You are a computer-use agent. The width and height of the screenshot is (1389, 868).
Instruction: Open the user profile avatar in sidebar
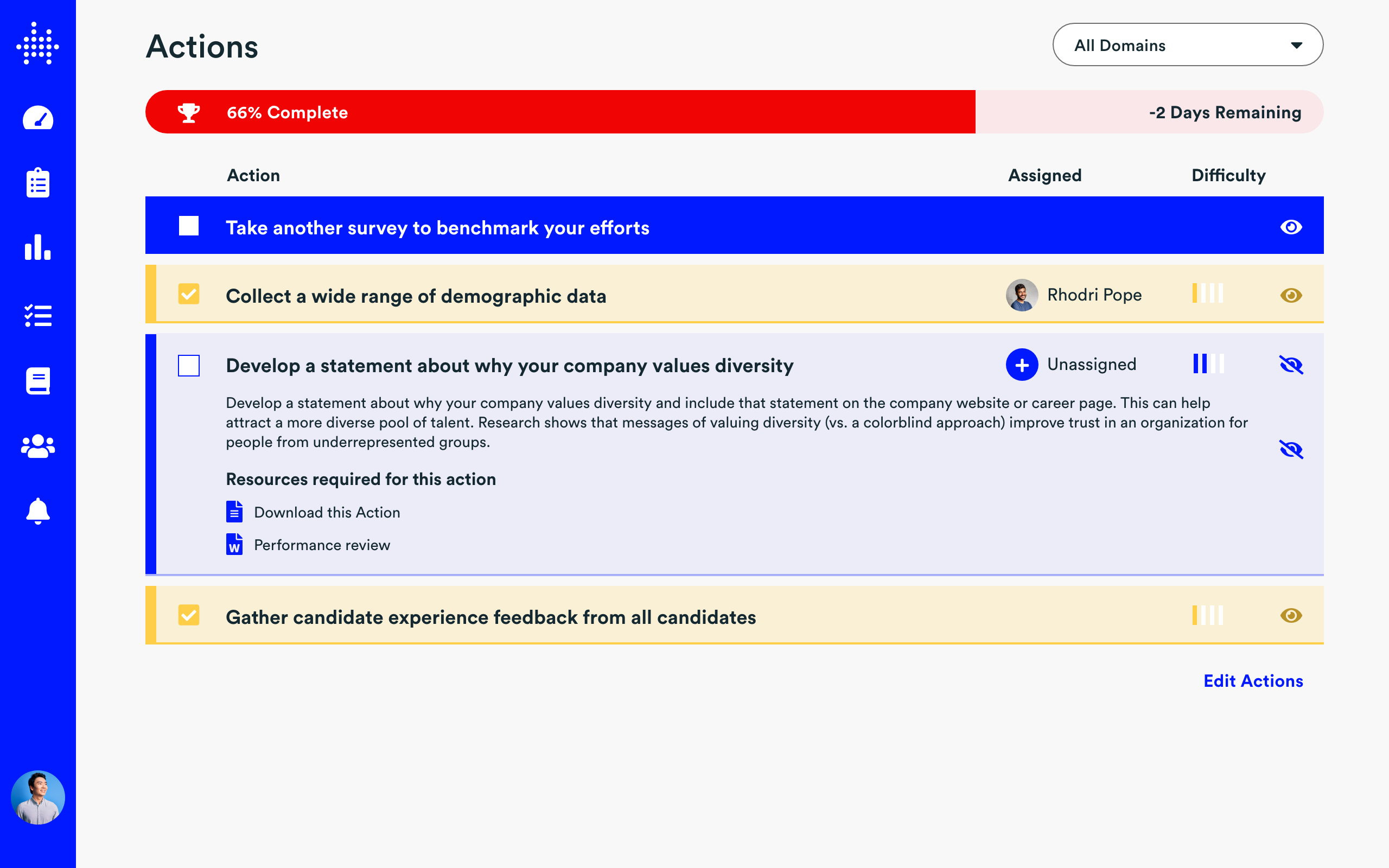tap(38, 797)
